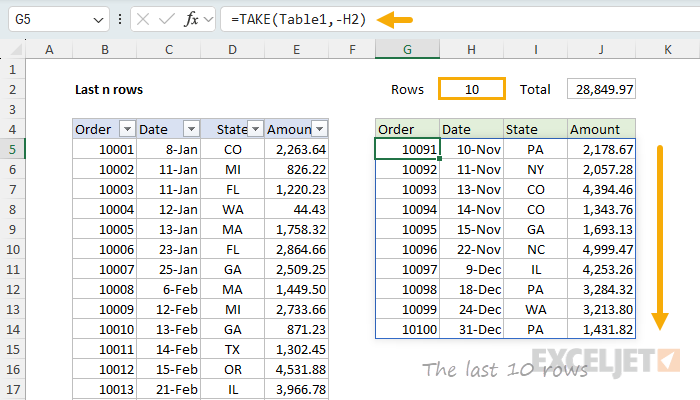Click state cell NC in results
The width and height of the screenshot is (700, 400).
click(x=535, y=250)
